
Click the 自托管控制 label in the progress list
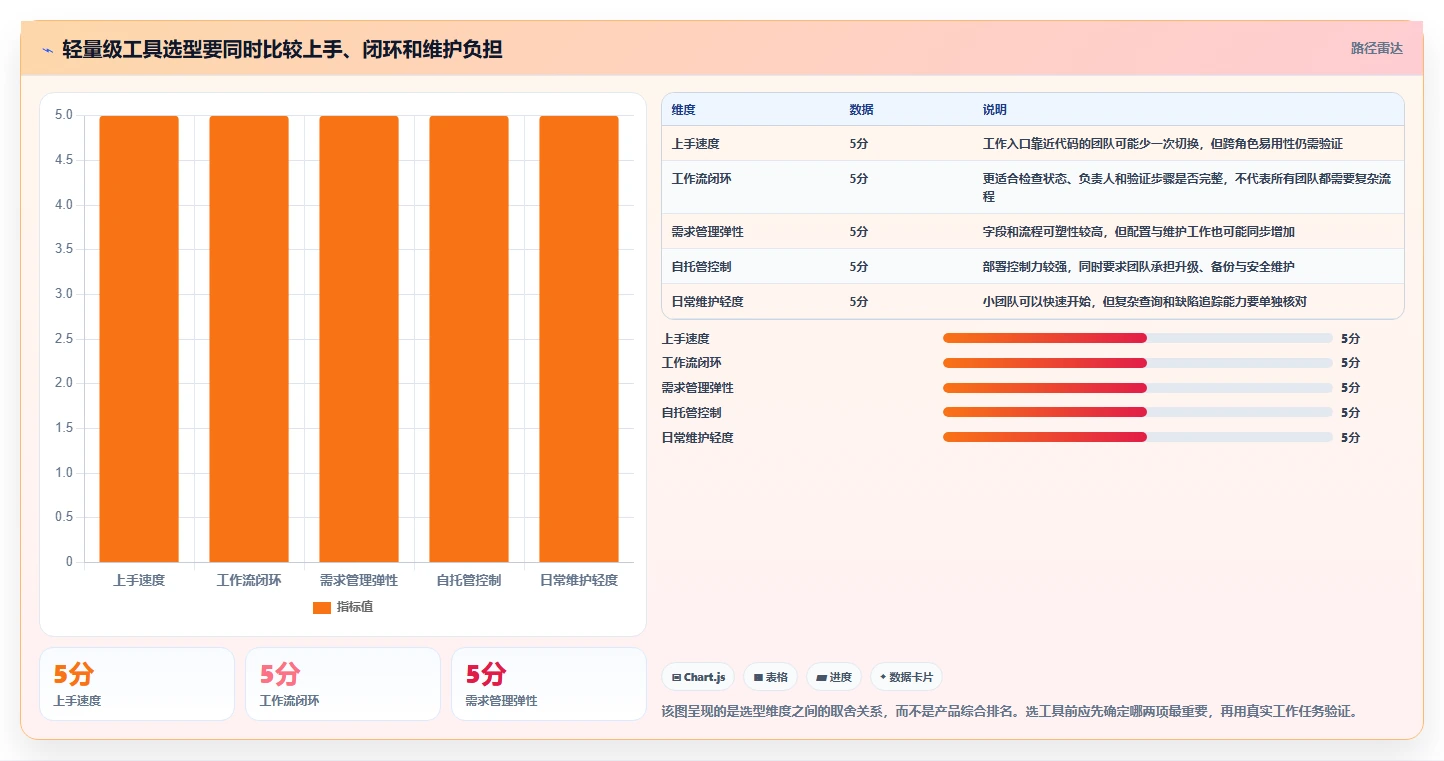[692, 413]
